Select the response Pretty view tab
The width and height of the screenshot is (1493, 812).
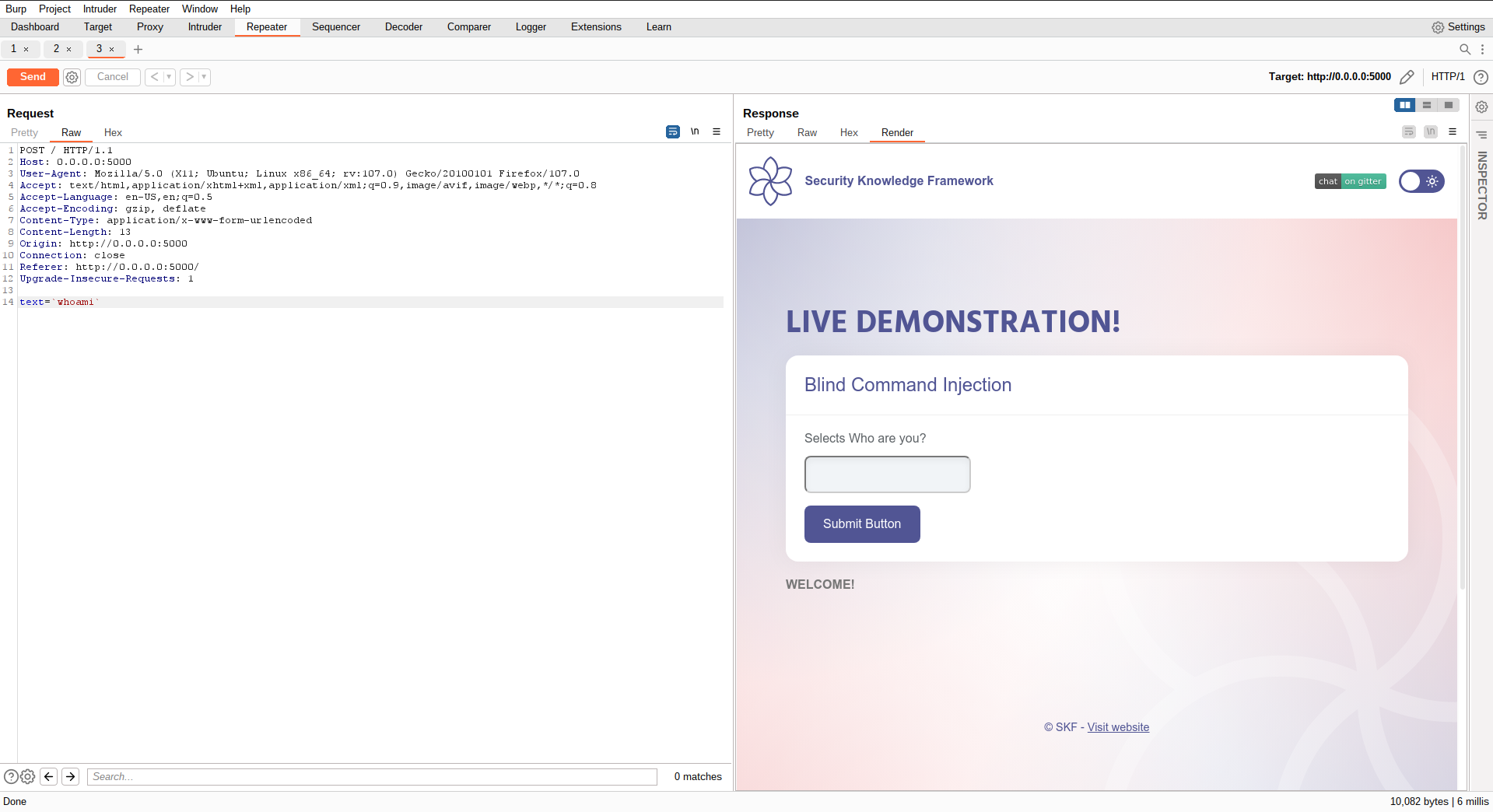[760, 133]
